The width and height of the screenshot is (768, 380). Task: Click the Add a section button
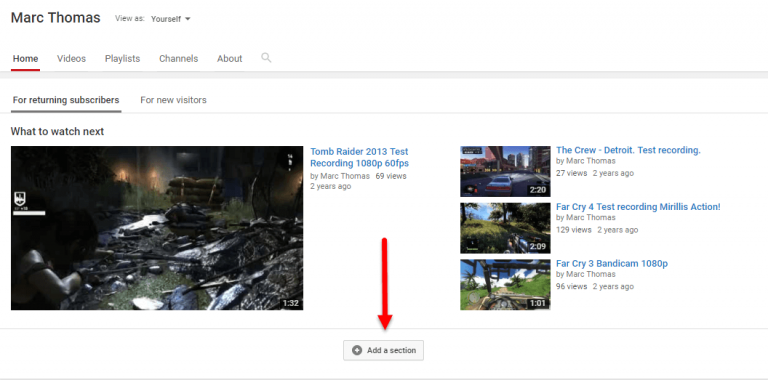[384, 351]
